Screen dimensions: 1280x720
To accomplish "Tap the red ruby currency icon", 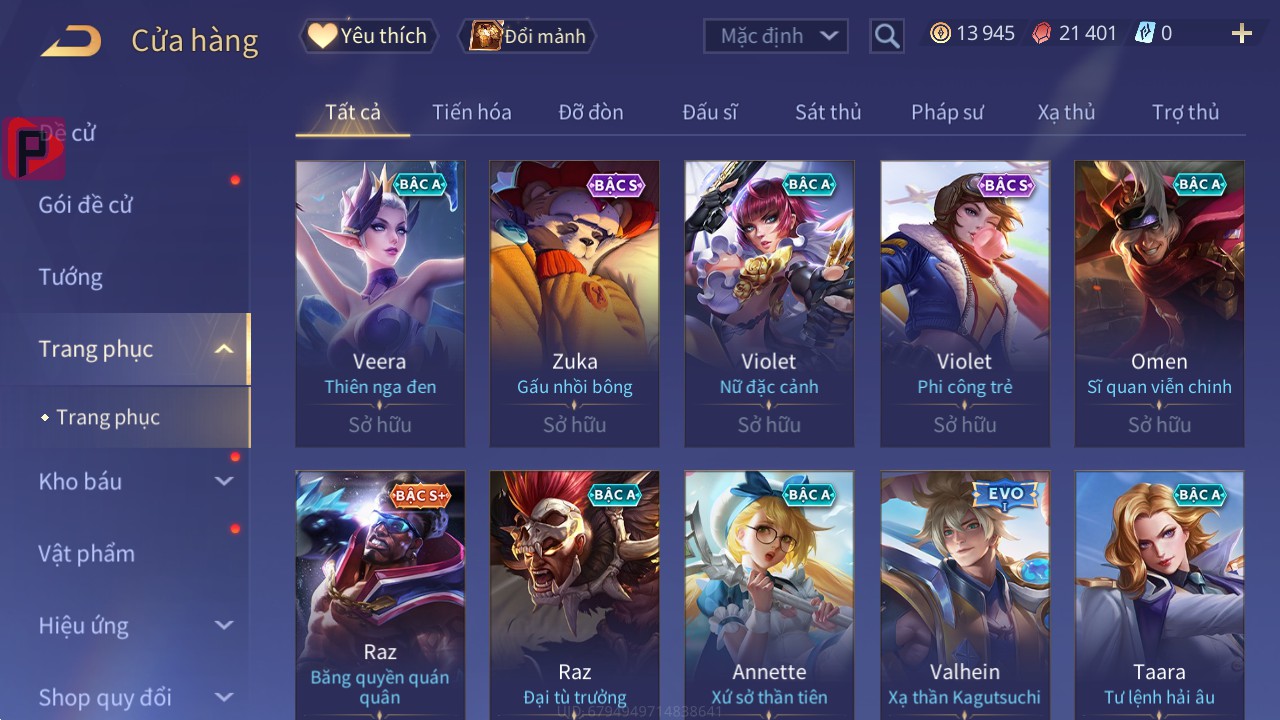I will [x=1042, y=33].
